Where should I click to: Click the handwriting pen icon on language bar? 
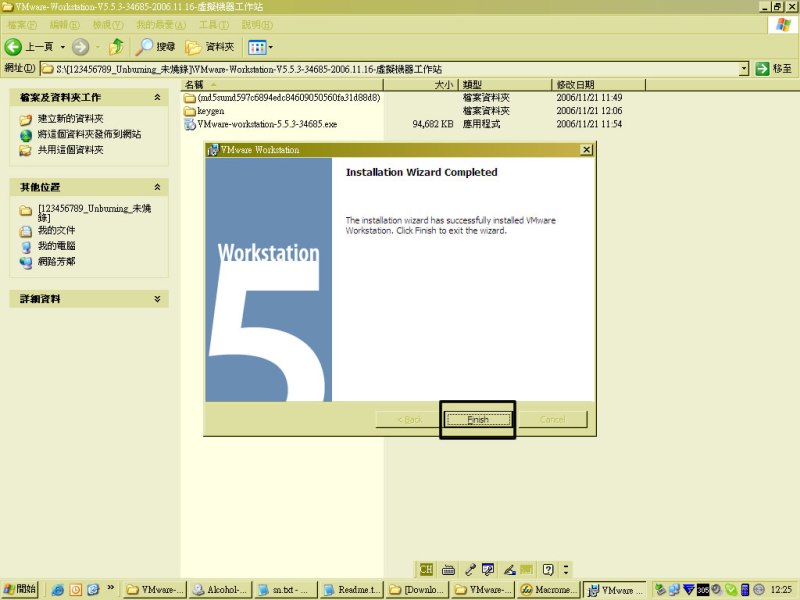pos(509,569)
